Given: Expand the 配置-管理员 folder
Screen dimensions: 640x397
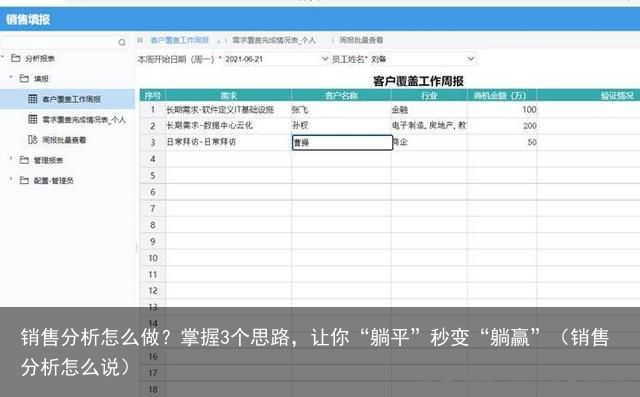Looking at the screenshot, I should [x=11, y=180].
